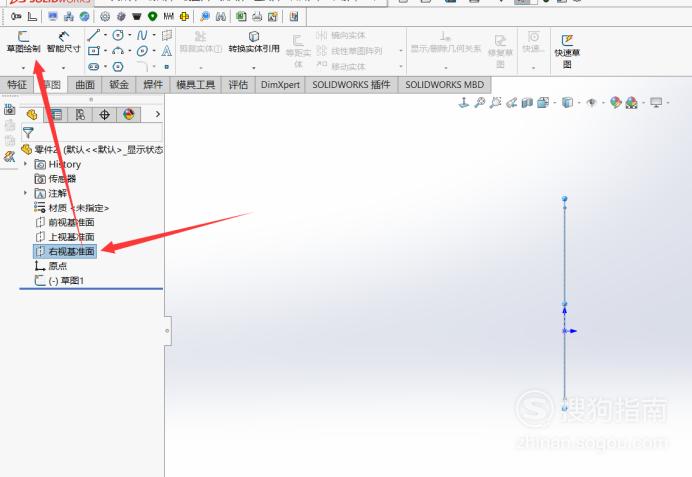The image size is (692, 477).
Task: Select the Spline sketch tool
Action: point(142,35)
